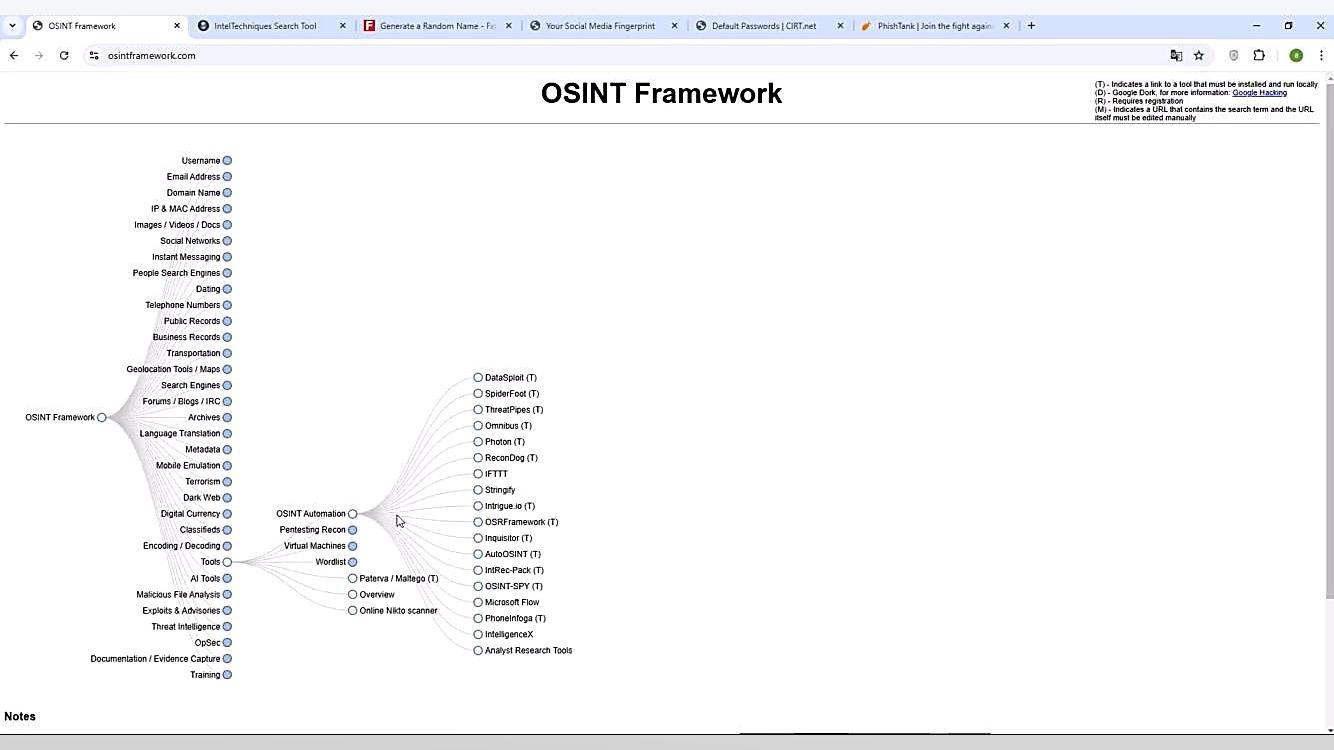Open the IntelligenceX tool link
The width and height of the screenshot is (1334, 750).
(509, 635)
